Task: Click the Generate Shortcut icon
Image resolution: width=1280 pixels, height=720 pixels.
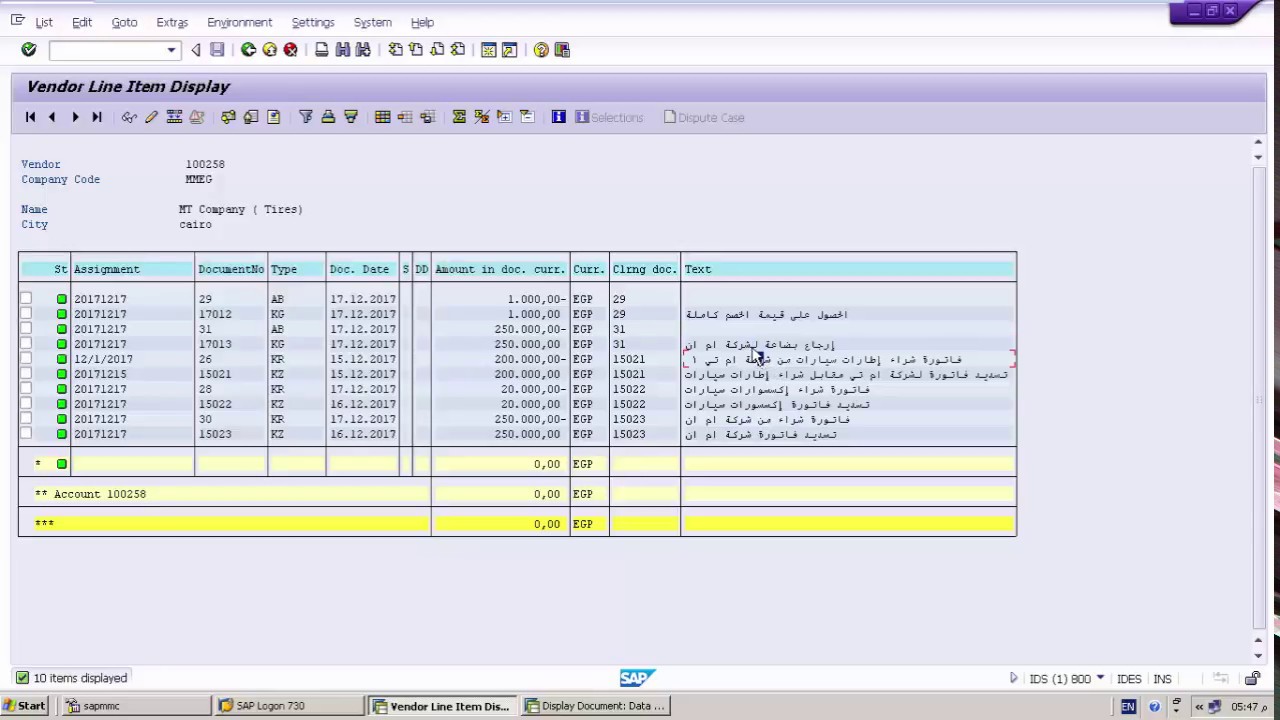Action: click(509, 50)
